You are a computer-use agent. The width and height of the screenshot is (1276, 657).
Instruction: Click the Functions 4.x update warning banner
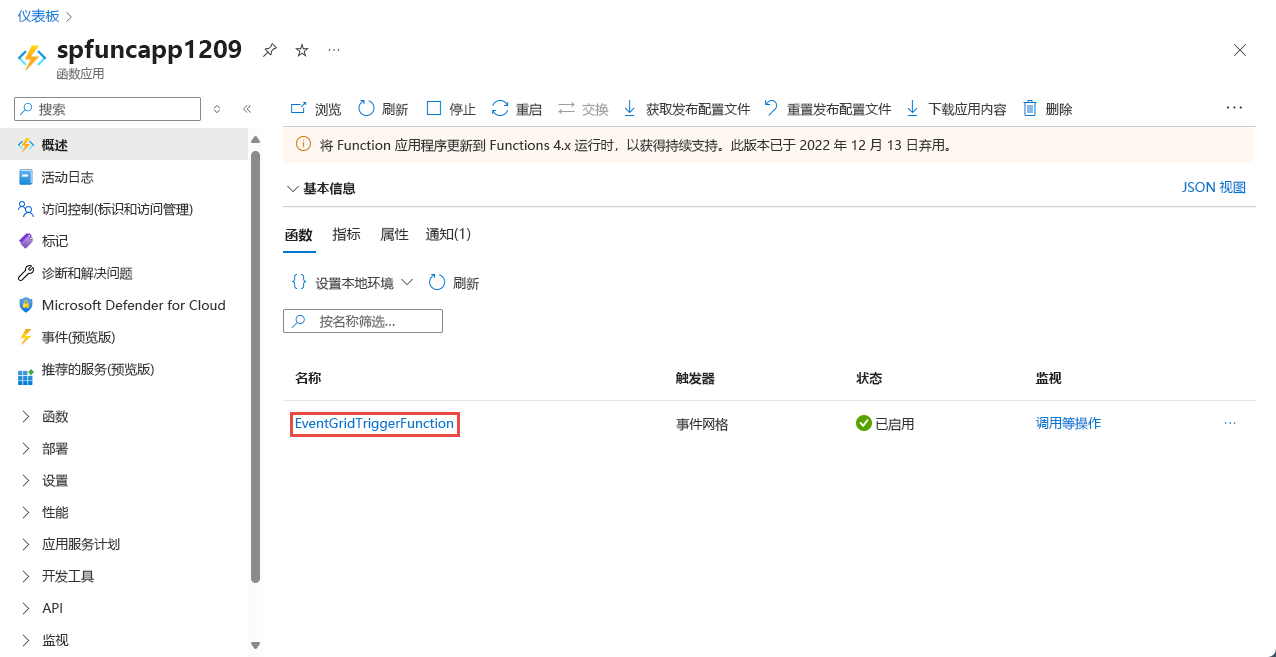769,145
